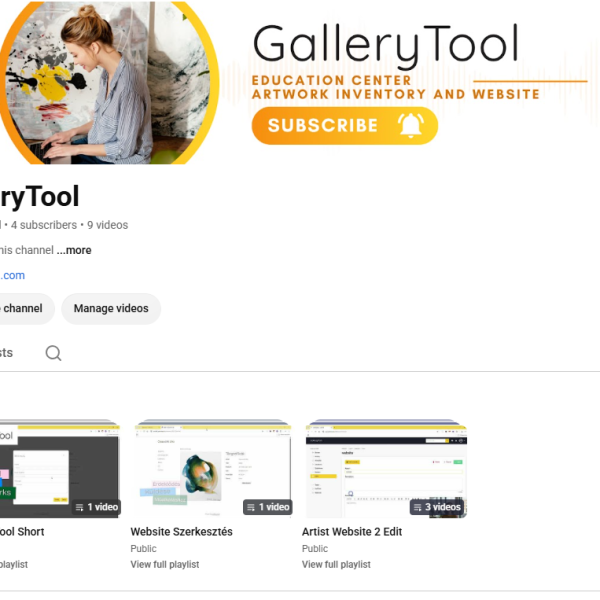
Task: View full playlist for Artist Website 2 Edit
Action: tap(336, 564)
